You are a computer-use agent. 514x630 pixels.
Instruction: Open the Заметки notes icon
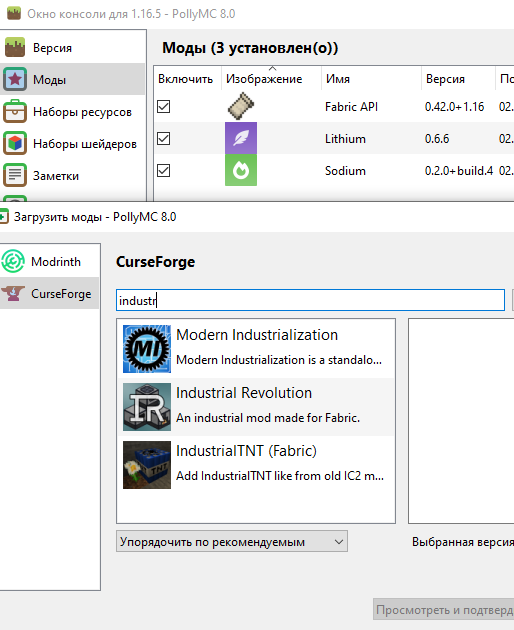[15, 176]
